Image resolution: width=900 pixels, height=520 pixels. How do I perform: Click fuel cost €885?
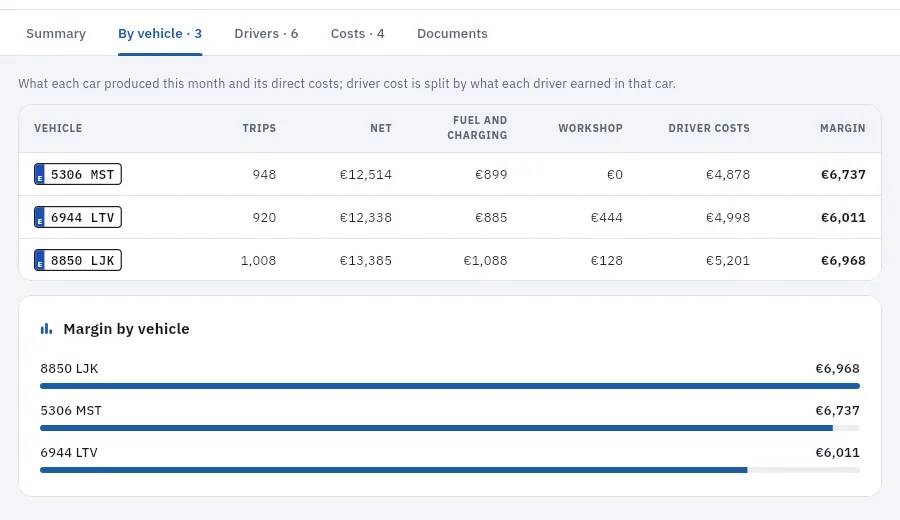pyautogui.click(x=491, y=217)
